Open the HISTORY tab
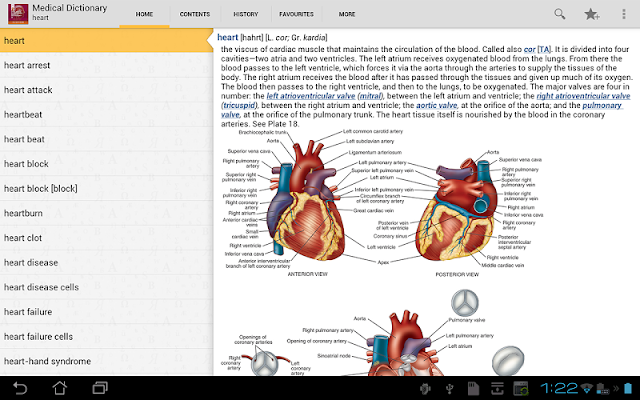 coord(246,14)
